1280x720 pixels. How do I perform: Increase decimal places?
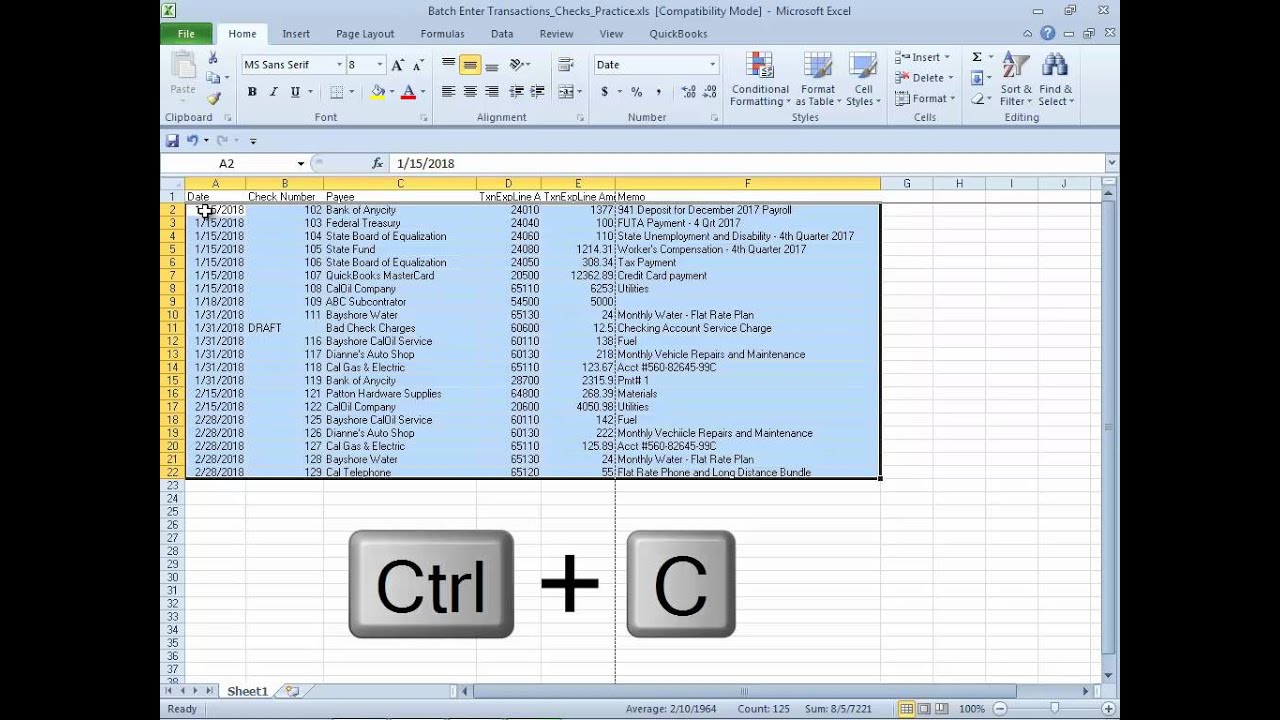689,92
